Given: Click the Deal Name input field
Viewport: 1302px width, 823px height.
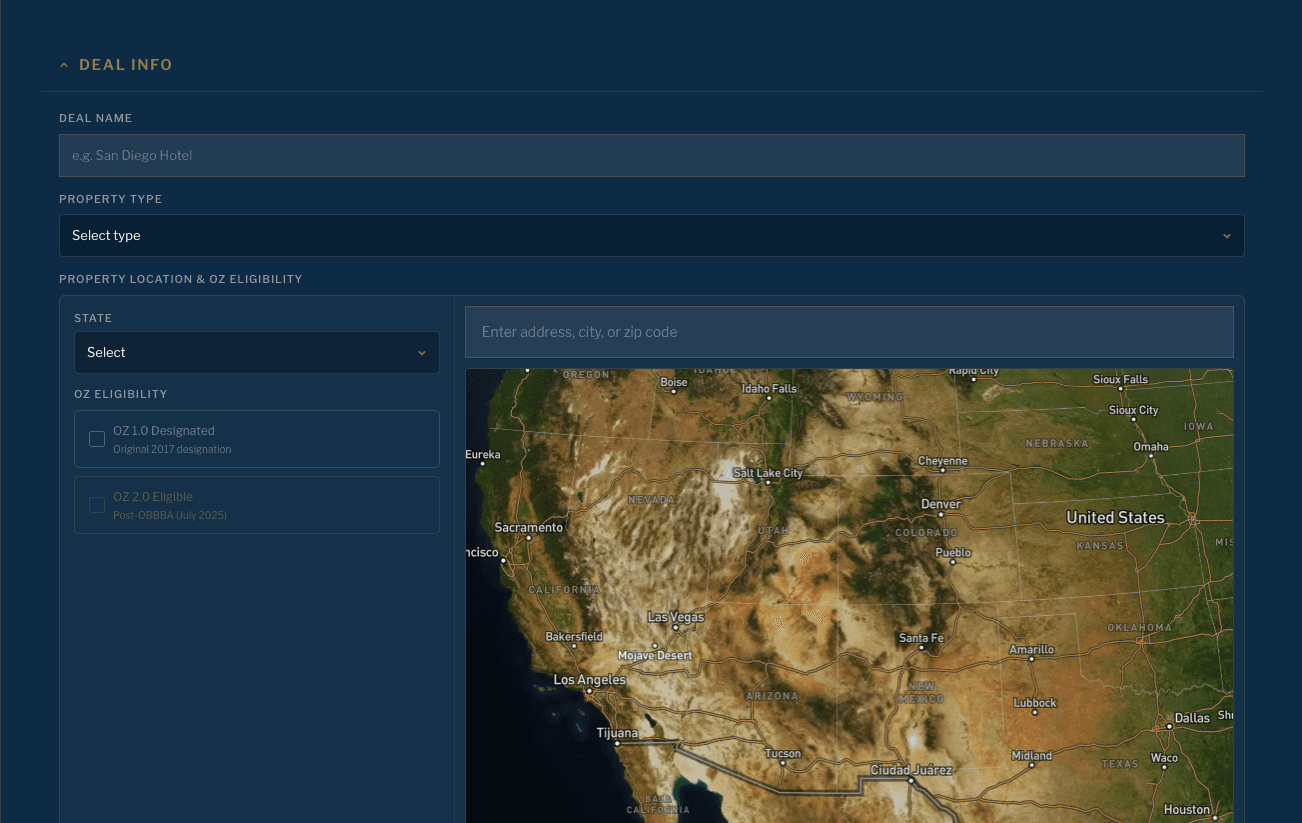Looking at the screenshot, I should [651, 156].
